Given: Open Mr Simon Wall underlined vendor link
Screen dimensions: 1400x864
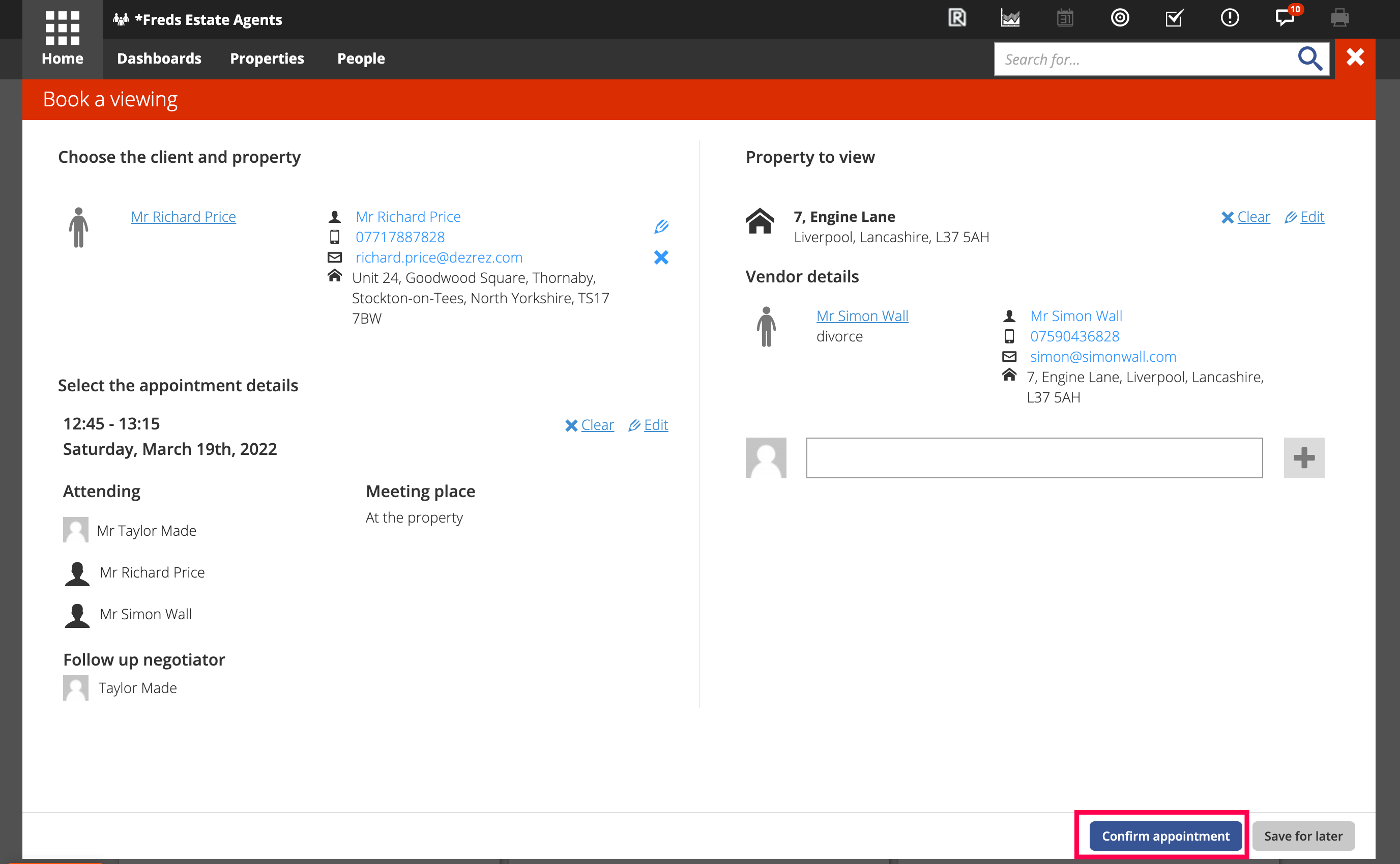Looking at the screenshot, I should pyautogui.click(x=862, y=315).
